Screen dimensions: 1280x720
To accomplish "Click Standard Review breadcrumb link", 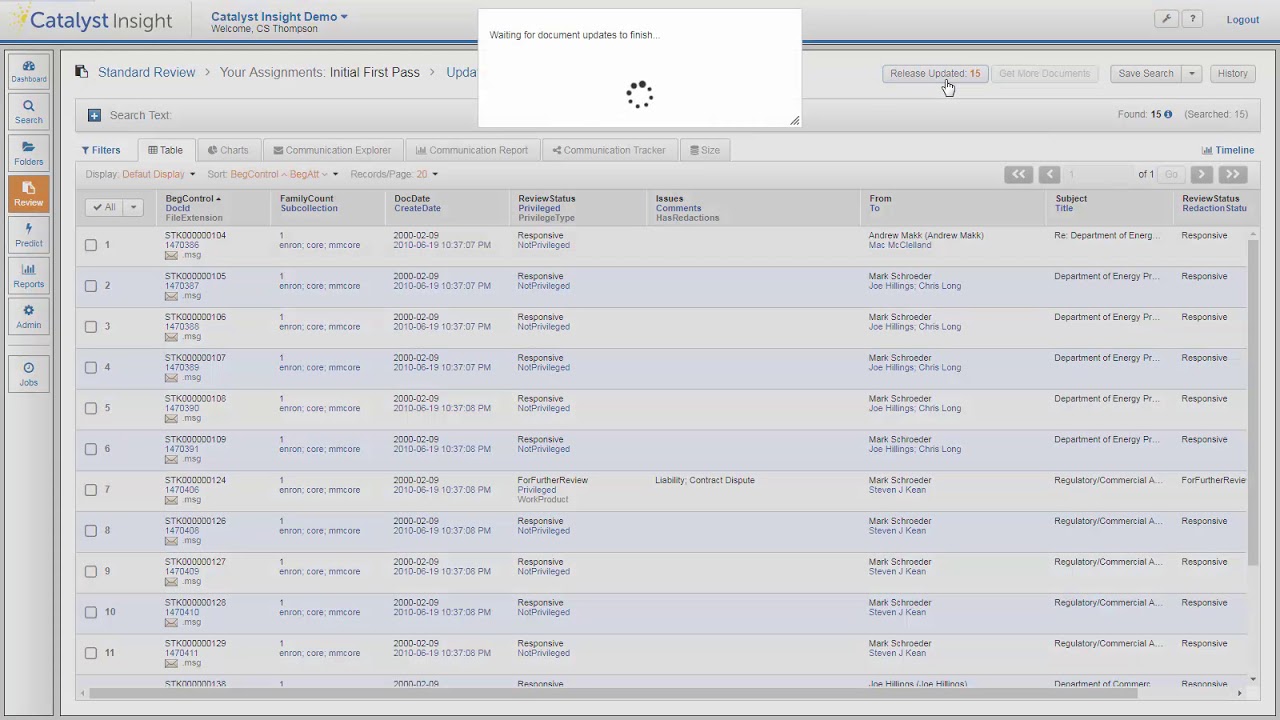I will (x=146, y=72).
